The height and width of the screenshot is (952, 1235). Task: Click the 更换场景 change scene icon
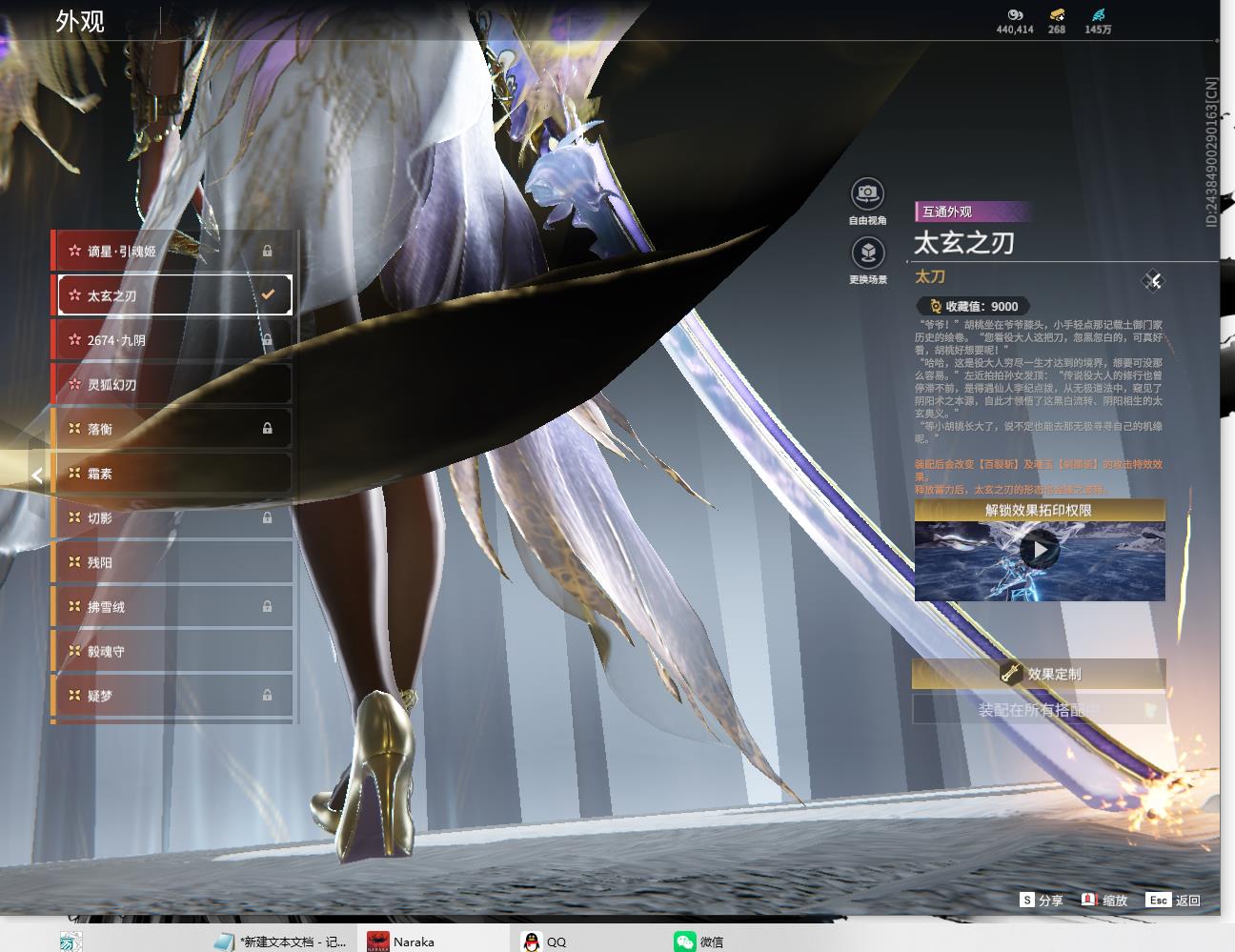(x=867, y=253)
